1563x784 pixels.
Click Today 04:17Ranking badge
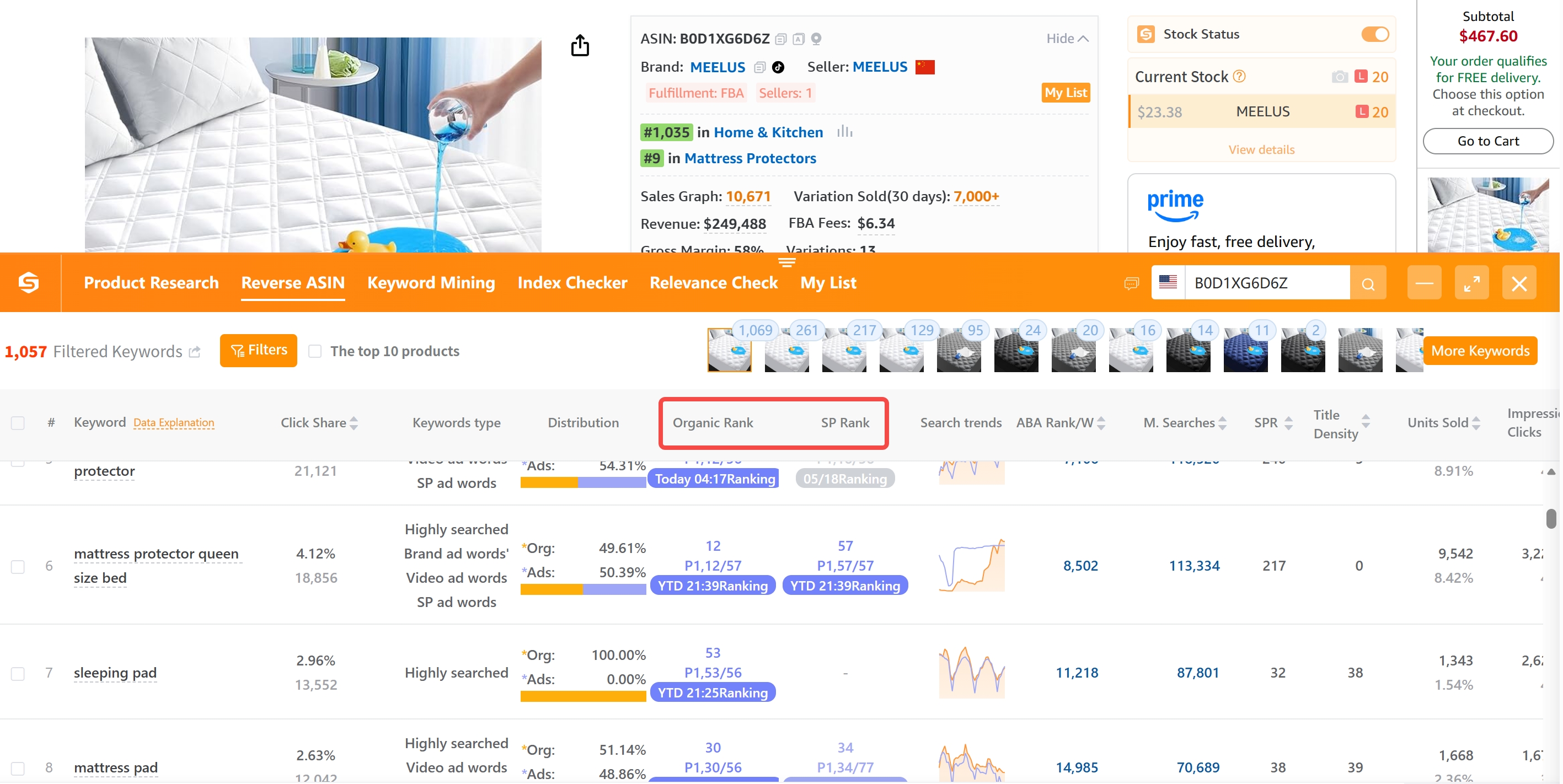[714, 479]
